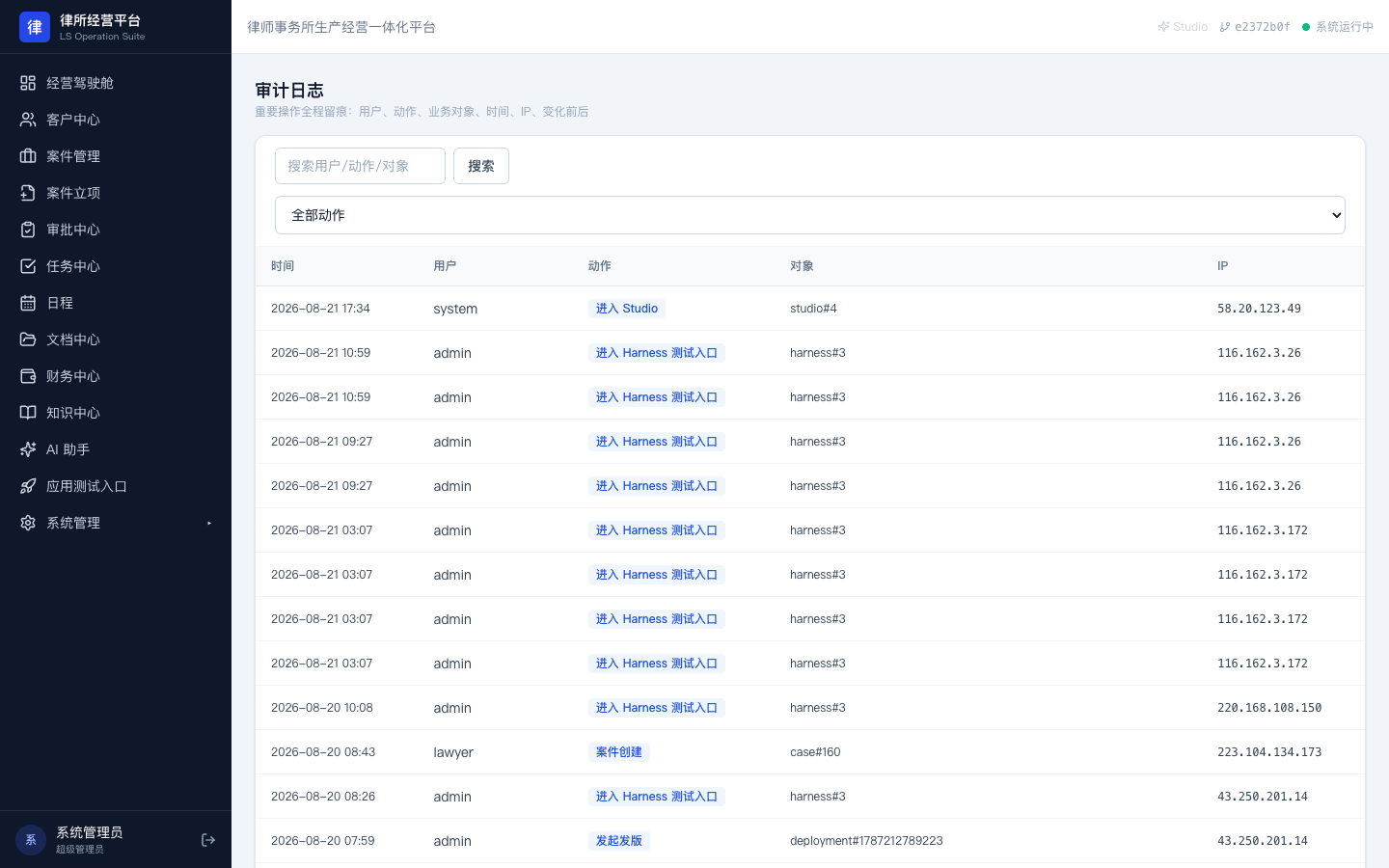Navigate to 财务中心 menu item

point(116,376)
